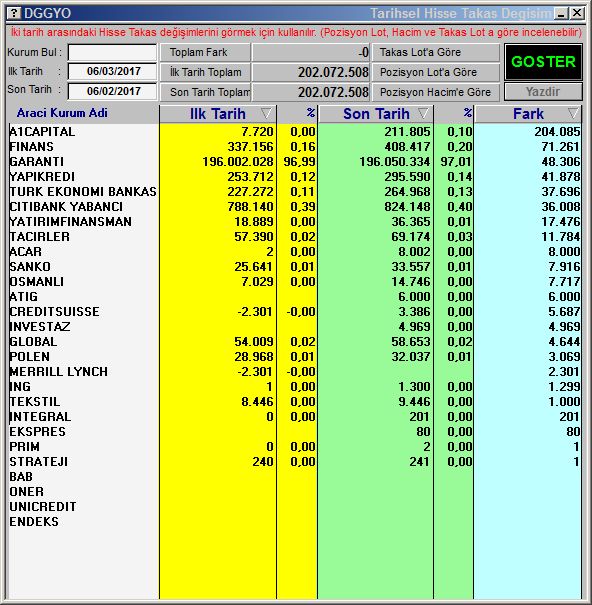Screen dimensions: 592x605
Task: Select Takas Lot'a Göre option
Action: click(x=435, y=52)
